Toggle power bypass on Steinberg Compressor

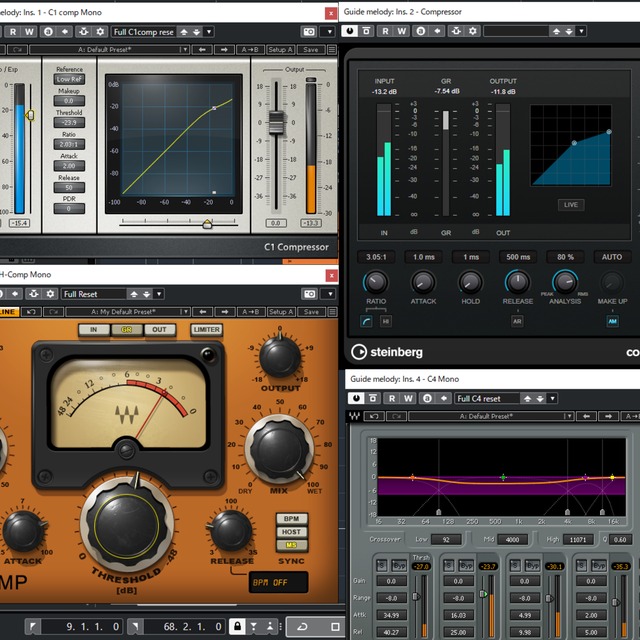(351, 31)
